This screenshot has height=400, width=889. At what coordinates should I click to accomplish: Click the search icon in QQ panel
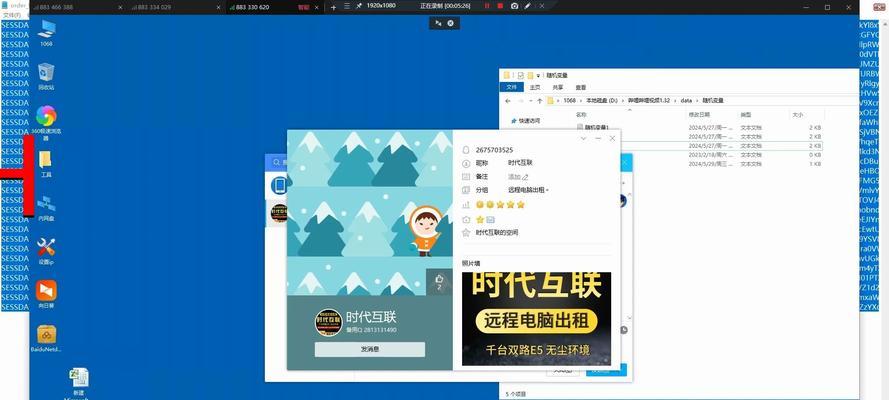coord(276,163)
